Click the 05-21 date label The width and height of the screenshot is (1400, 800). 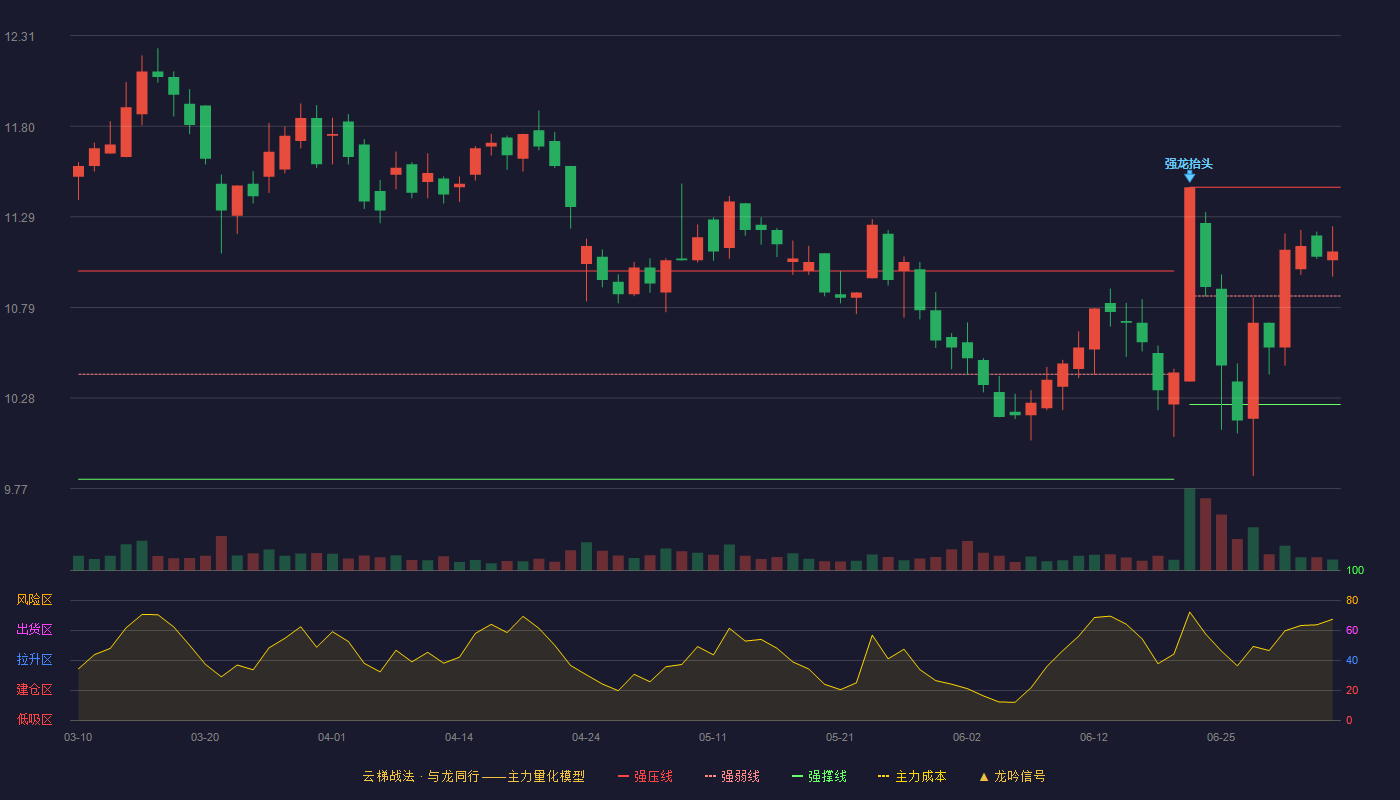click(x=840, y=737)
